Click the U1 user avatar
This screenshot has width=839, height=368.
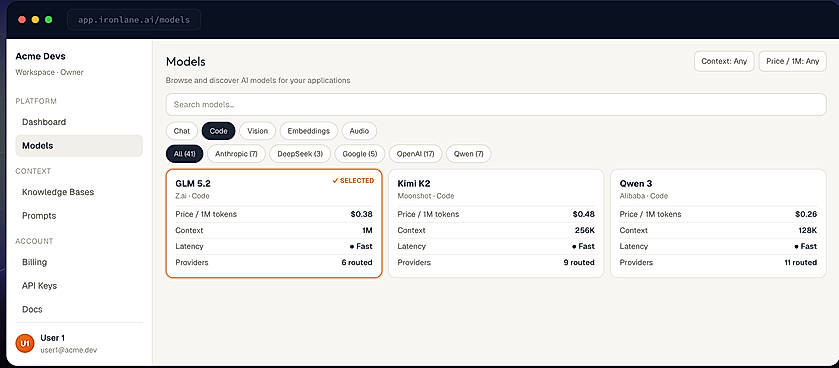[x=25, y=343]
